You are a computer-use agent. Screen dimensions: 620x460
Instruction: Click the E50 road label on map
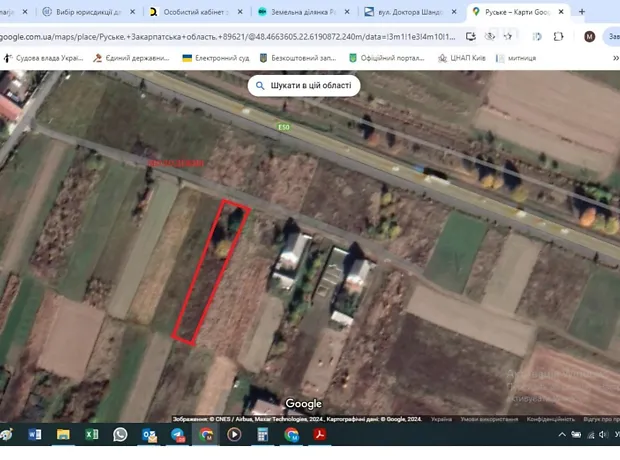tap(284, 127)
